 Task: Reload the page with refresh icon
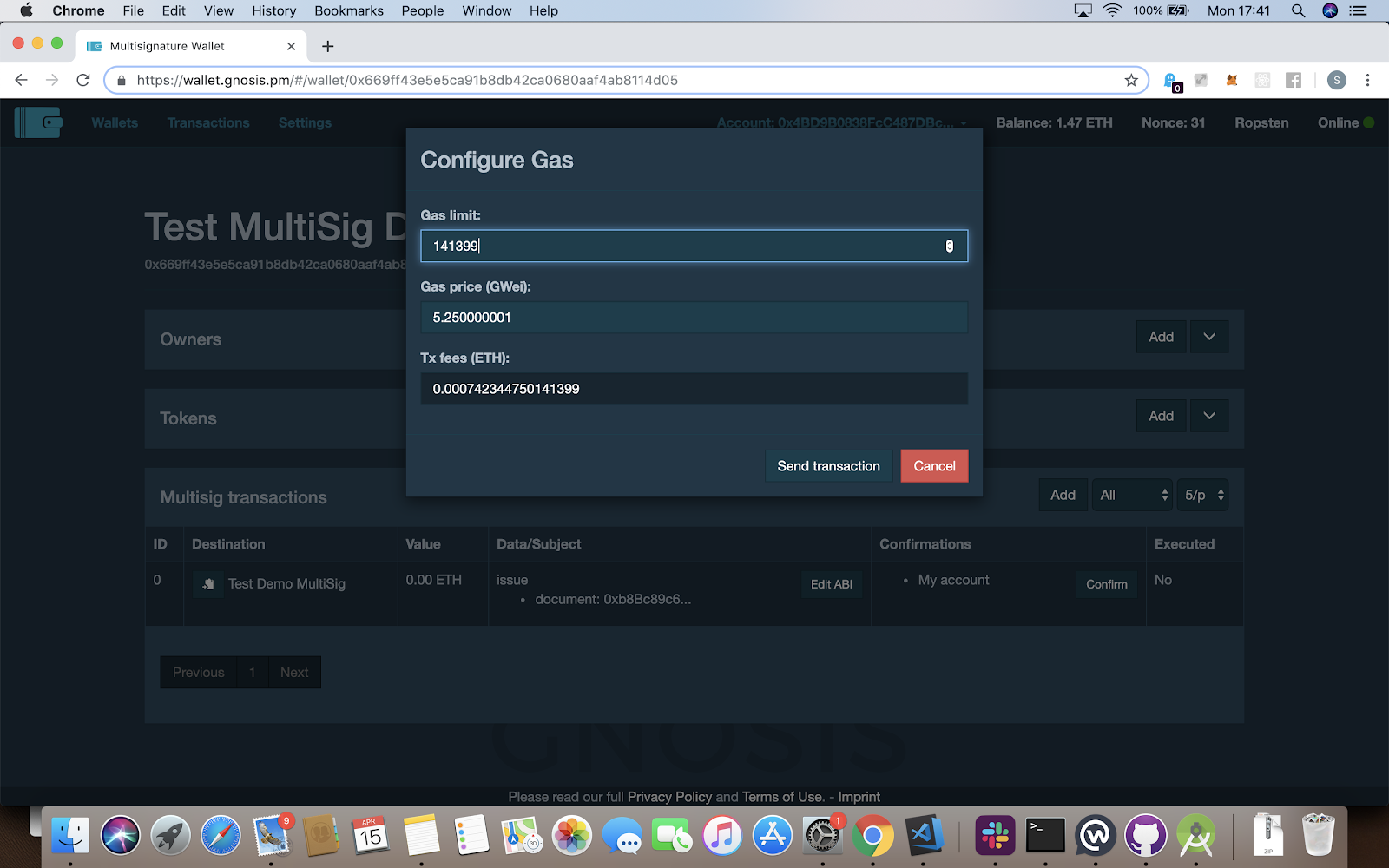coord(83,80)
